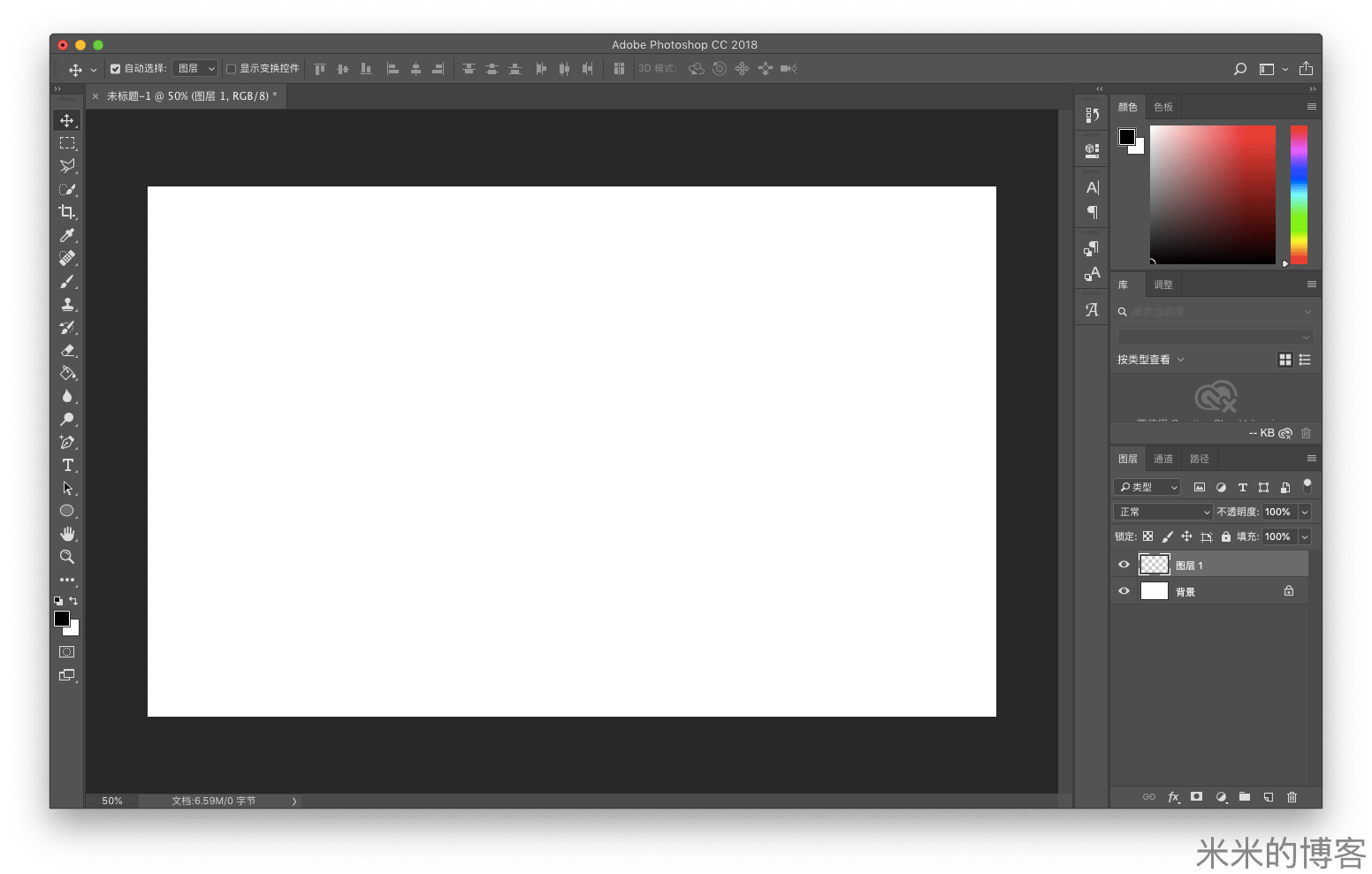Select the Zoom tool in toolbar

(67, 557)
